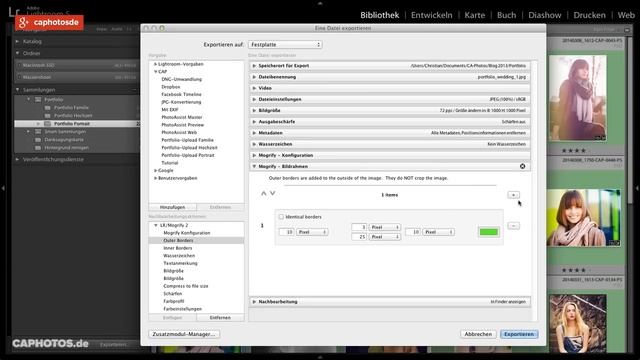Select the DNG-Umwandlung preset
Viewport: 640px width, 360px height.
(x=181, y=79)
